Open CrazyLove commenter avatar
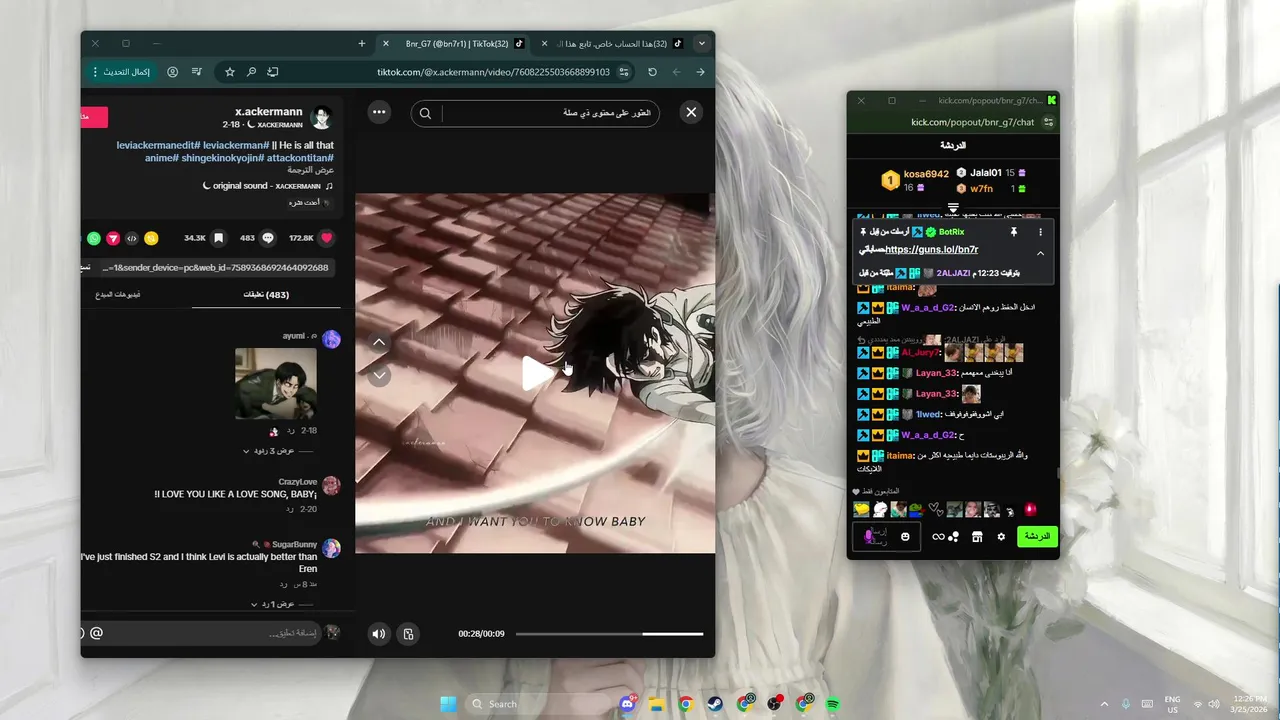This screenshot has height=720, width=1280. 331,486
